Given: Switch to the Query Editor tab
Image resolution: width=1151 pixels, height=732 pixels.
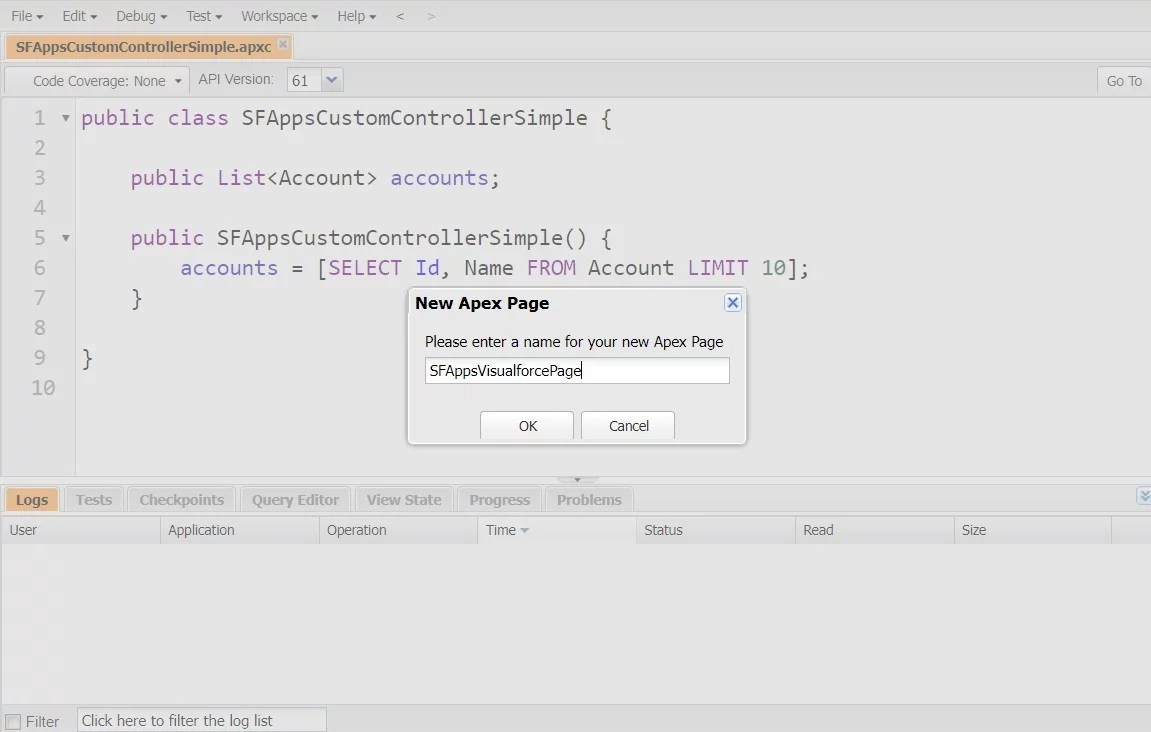Looking at the screenshot, I should [x=294, y=499].
